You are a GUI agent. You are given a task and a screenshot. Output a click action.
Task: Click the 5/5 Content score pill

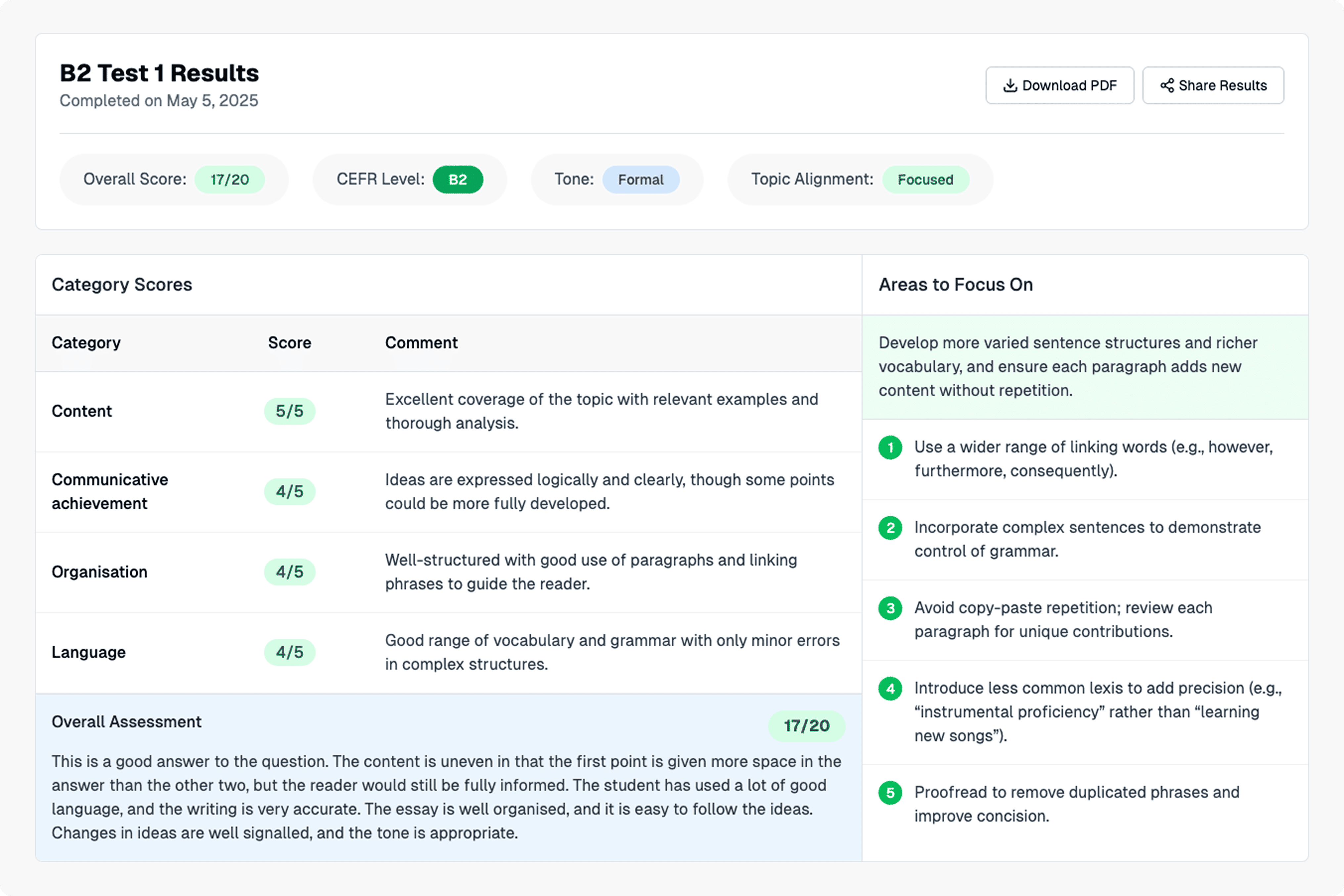click(x=289, y=411)
